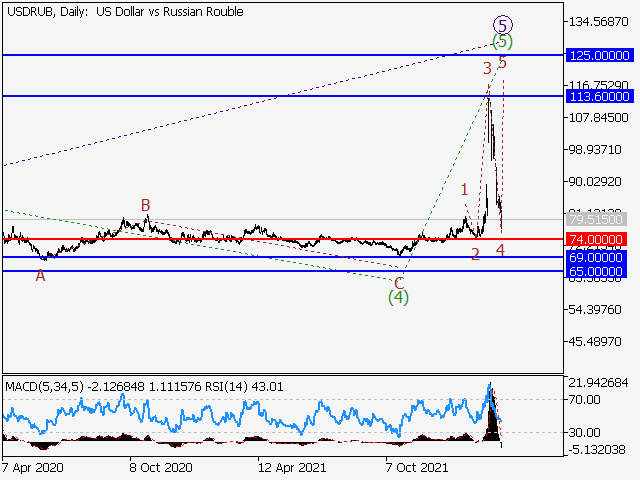Click the 45.48970 axis value
The image size is (640, 480).
pos(596,342)
